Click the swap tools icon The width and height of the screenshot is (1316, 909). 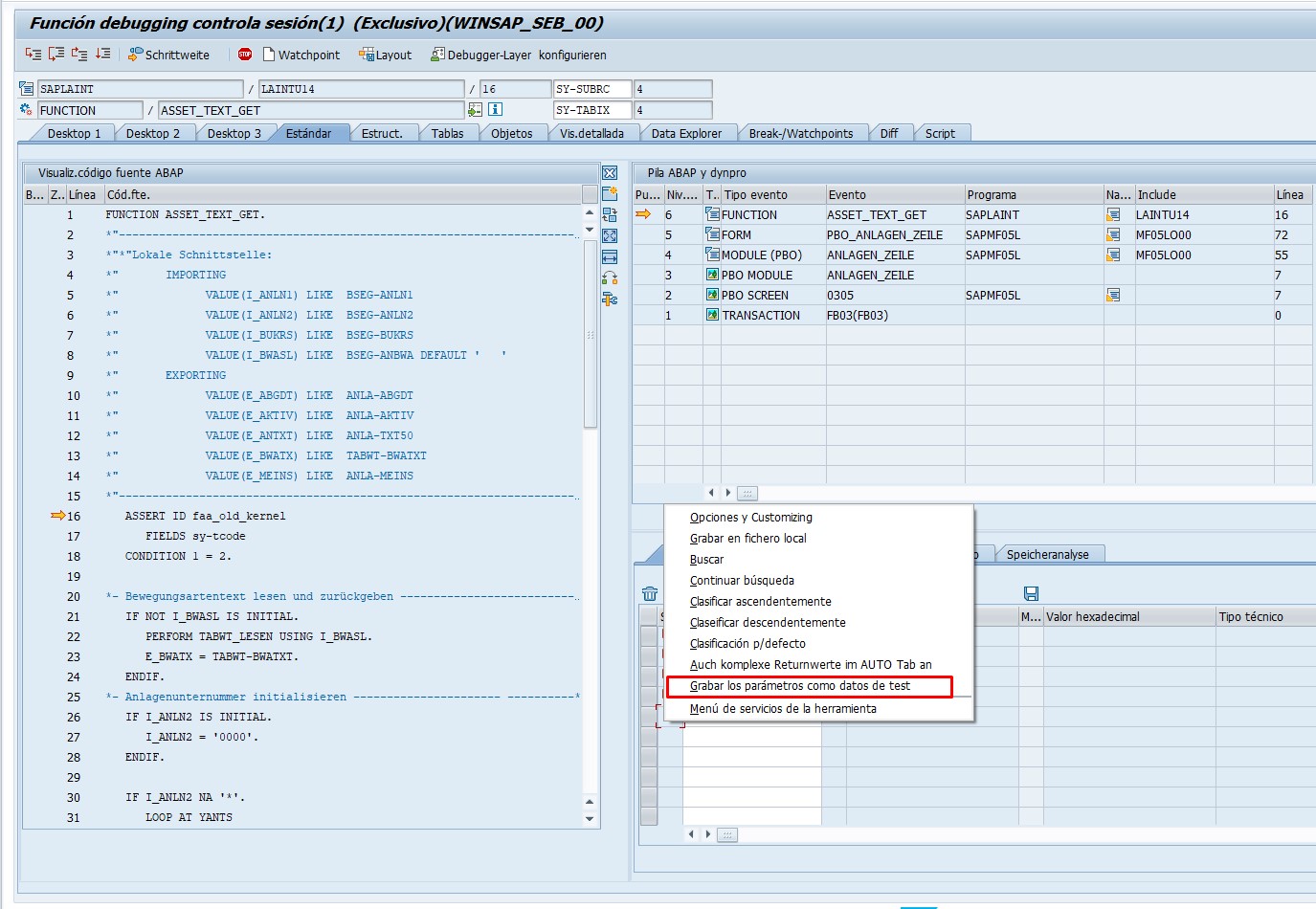click(x=610, y=277)
